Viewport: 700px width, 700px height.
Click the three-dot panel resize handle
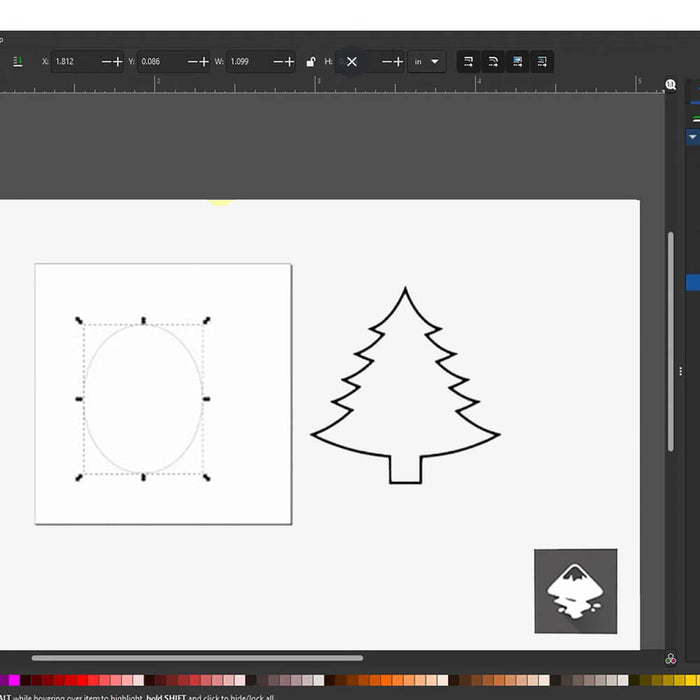680,371
